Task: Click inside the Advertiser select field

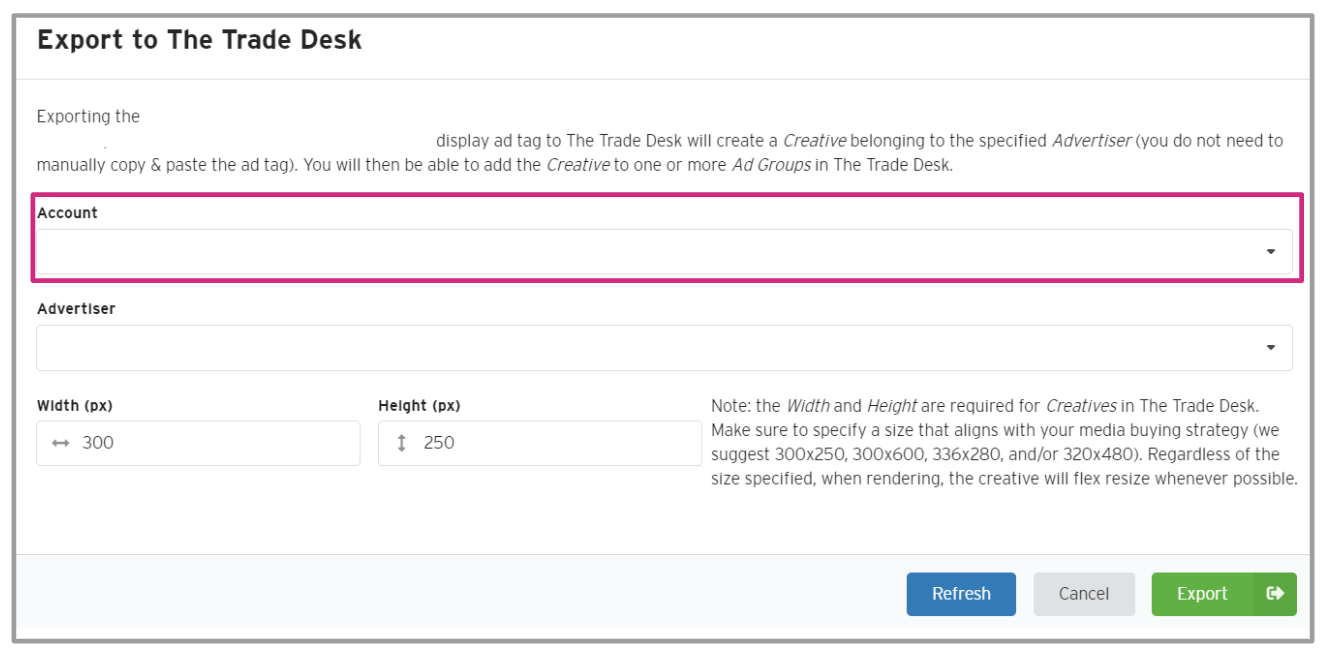Action: pyautogui.click(x=640, y=348)
